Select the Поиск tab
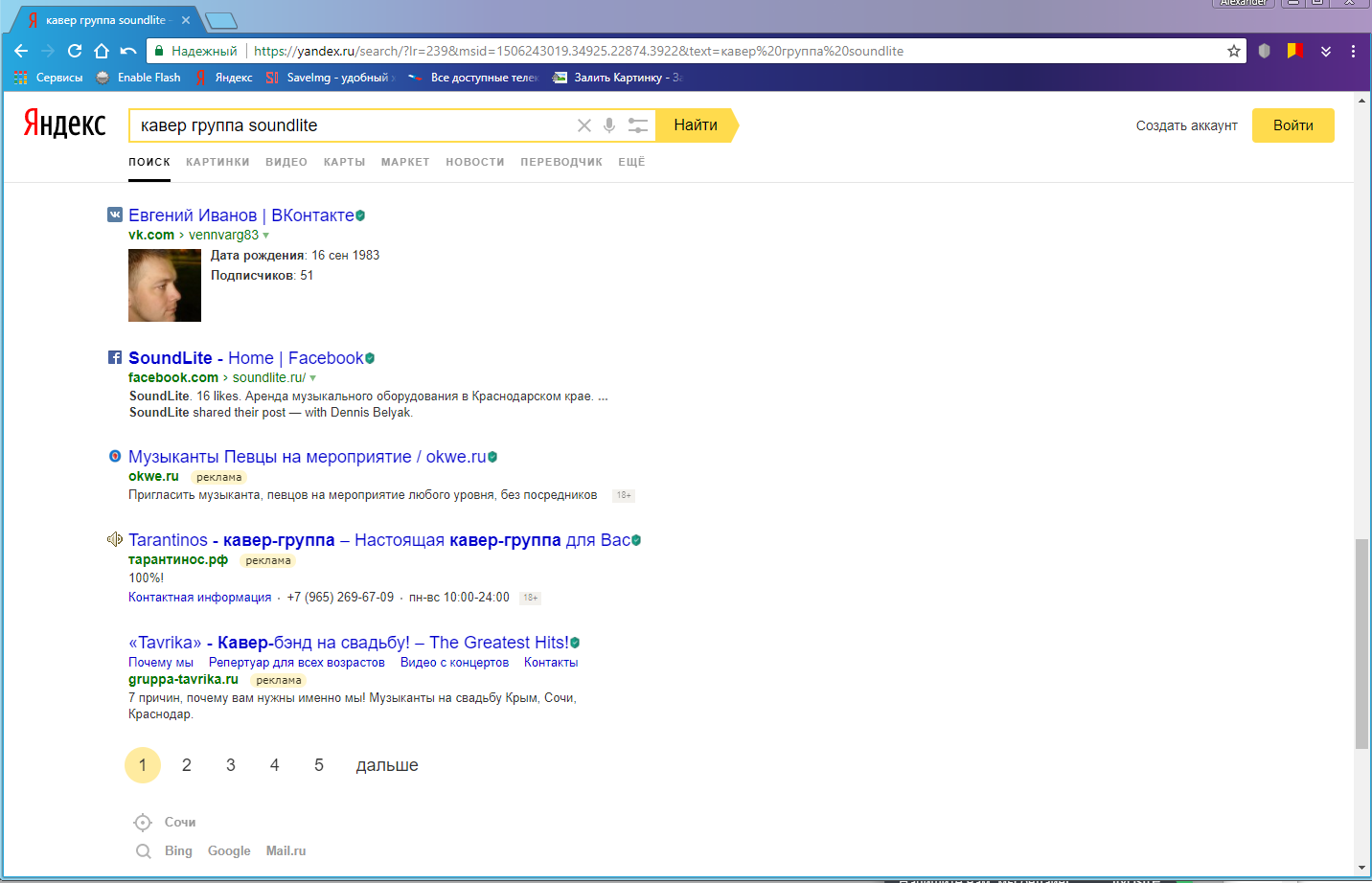Image resolution: width=1372 pixels, height=883 pixels. (149, 162)
